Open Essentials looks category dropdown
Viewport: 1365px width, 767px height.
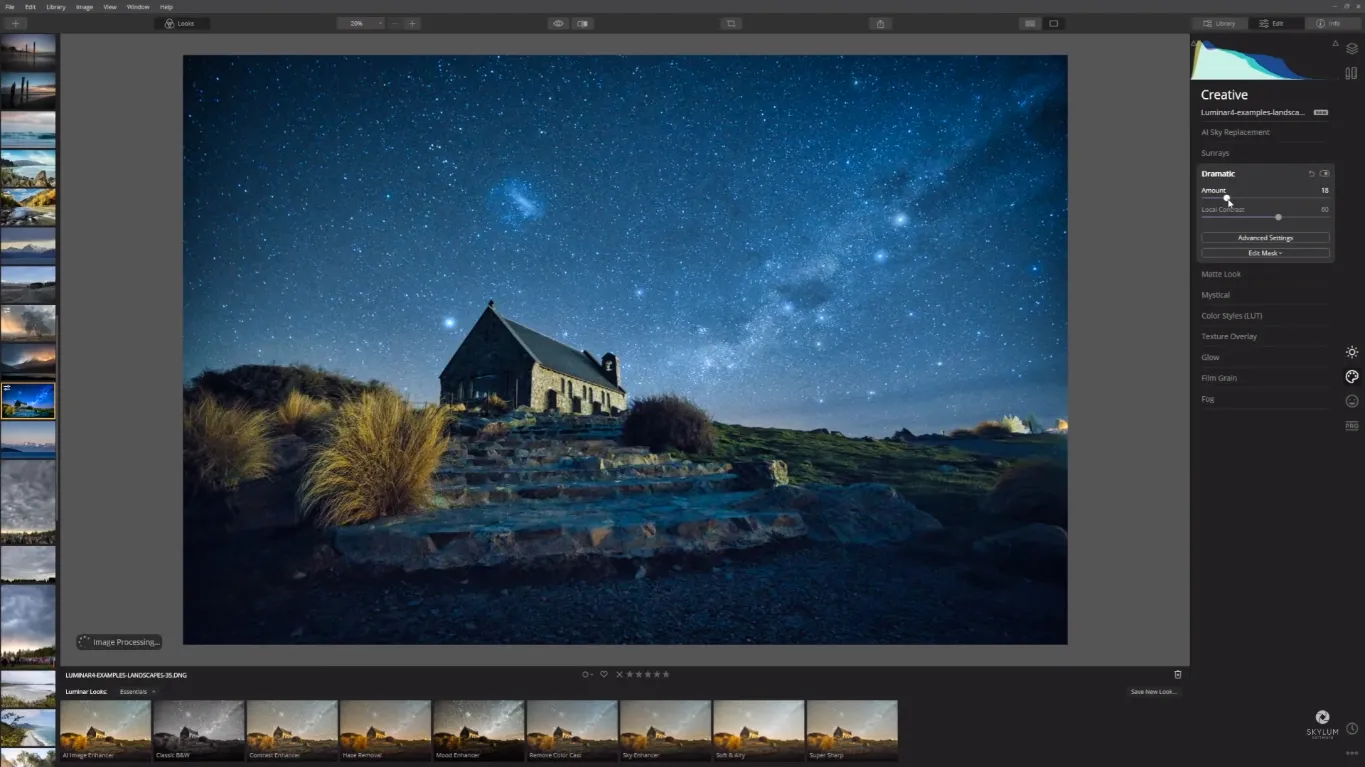coord(137,692)
